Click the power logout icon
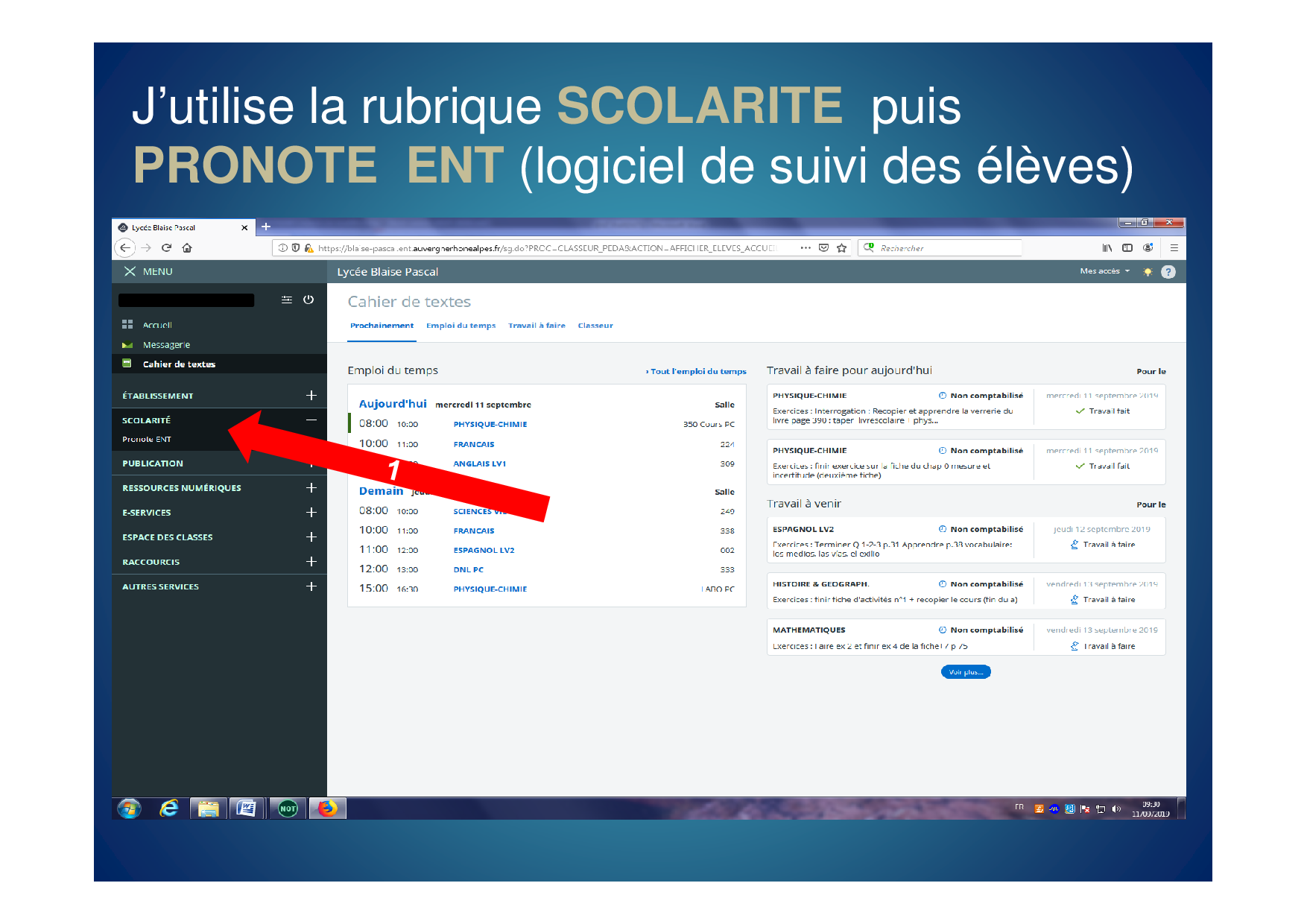This screenshot has width=1307, height=924. tap(308, 300)
